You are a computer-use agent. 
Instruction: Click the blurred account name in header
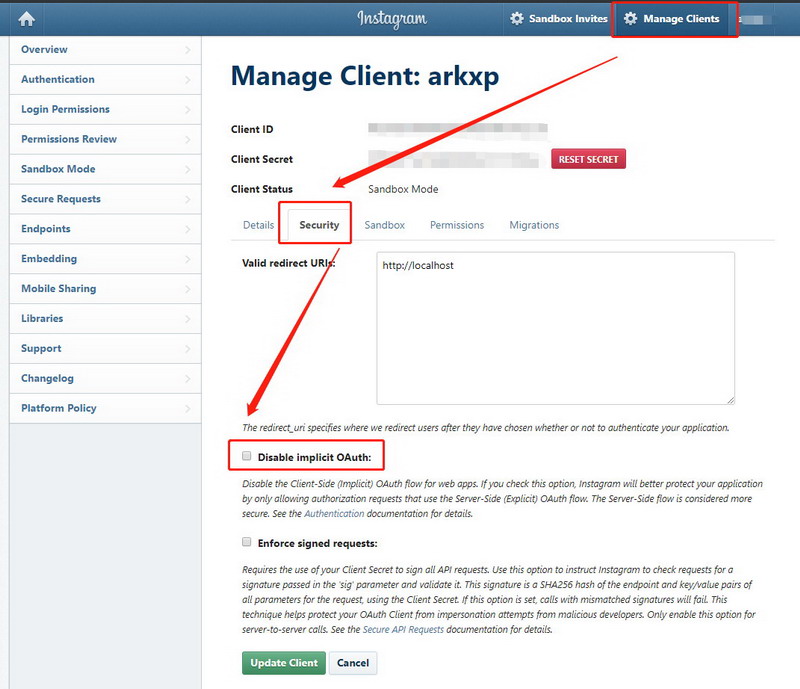click(758, 19)
